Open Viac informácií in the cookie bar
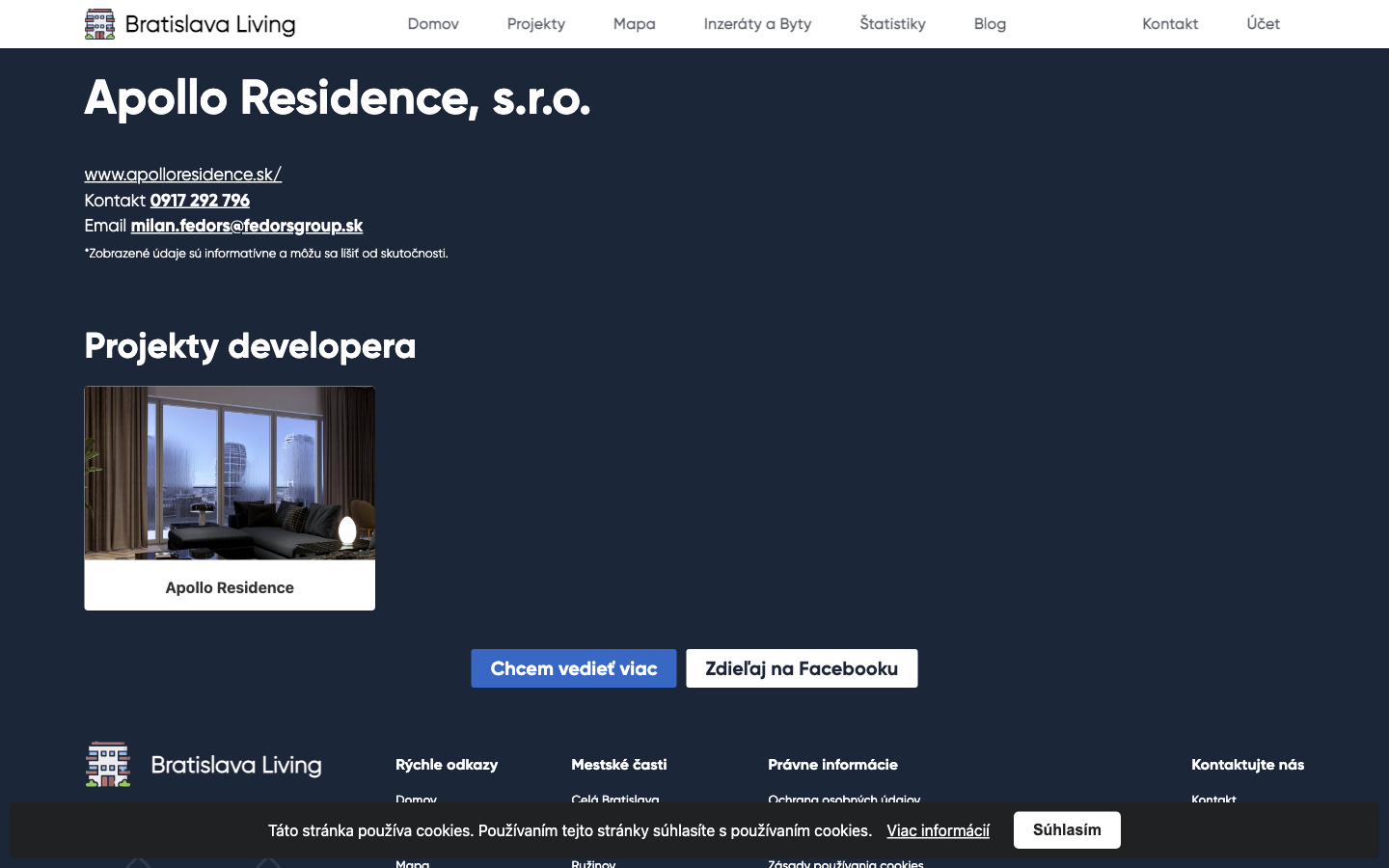 pos(938,830)
